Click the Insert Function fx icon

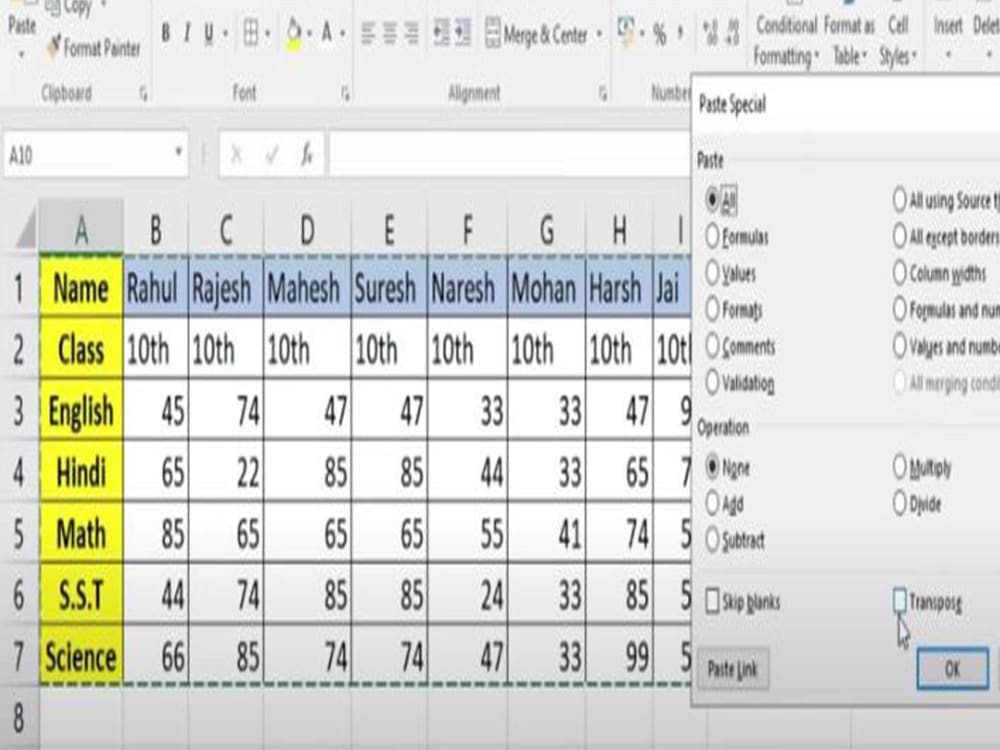pyautogui.click(x=307, y=154)
